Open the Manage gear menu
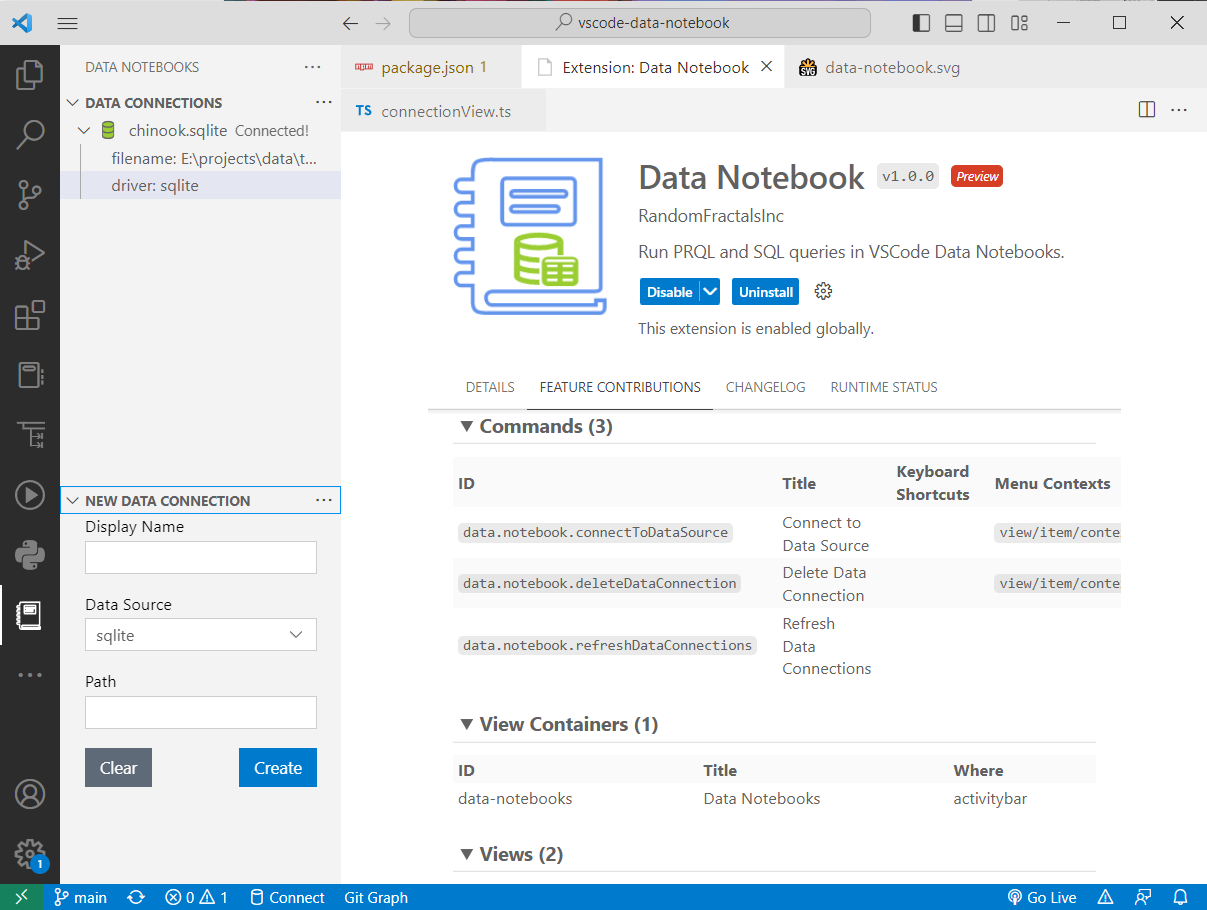This screenshot has width=1207, height=910. click(30, 854)
